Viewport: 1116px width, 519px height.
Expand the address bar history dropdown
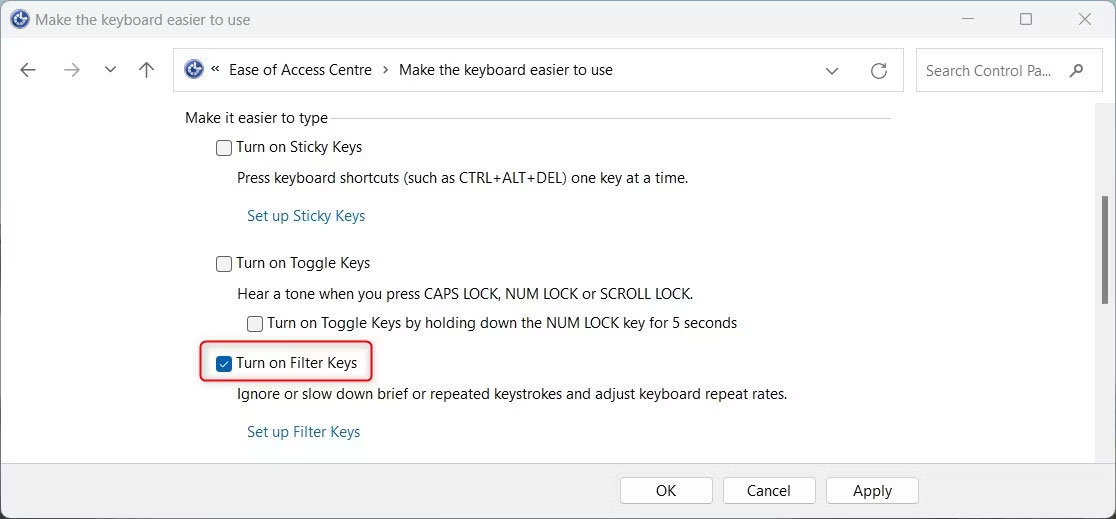click(x=831, y=70)
